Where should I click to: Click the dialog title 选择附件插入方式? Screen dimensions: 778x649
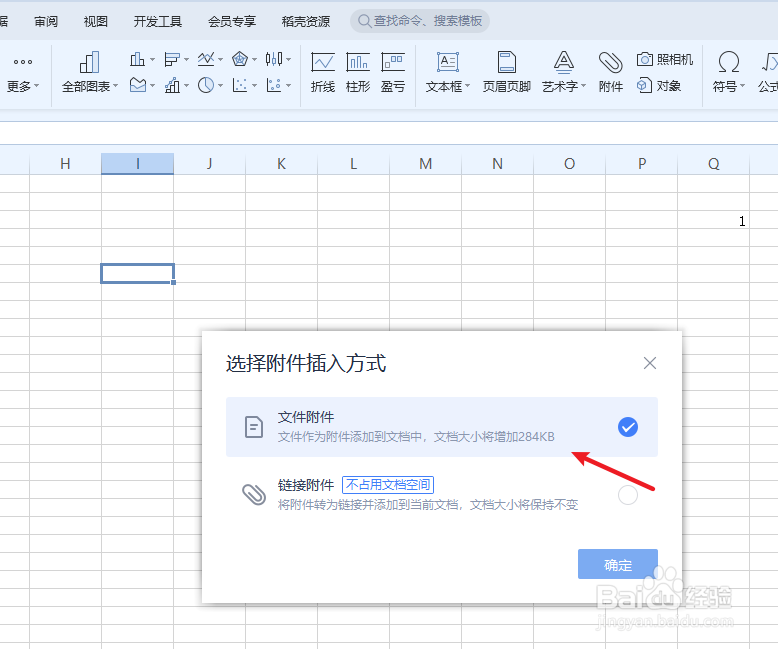coord(306,363)
